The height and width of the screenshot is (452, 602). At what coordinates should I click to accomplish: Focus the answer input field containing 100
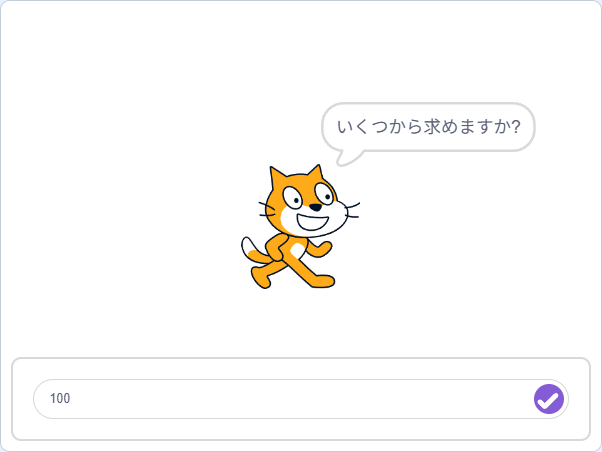pos(301,399)
